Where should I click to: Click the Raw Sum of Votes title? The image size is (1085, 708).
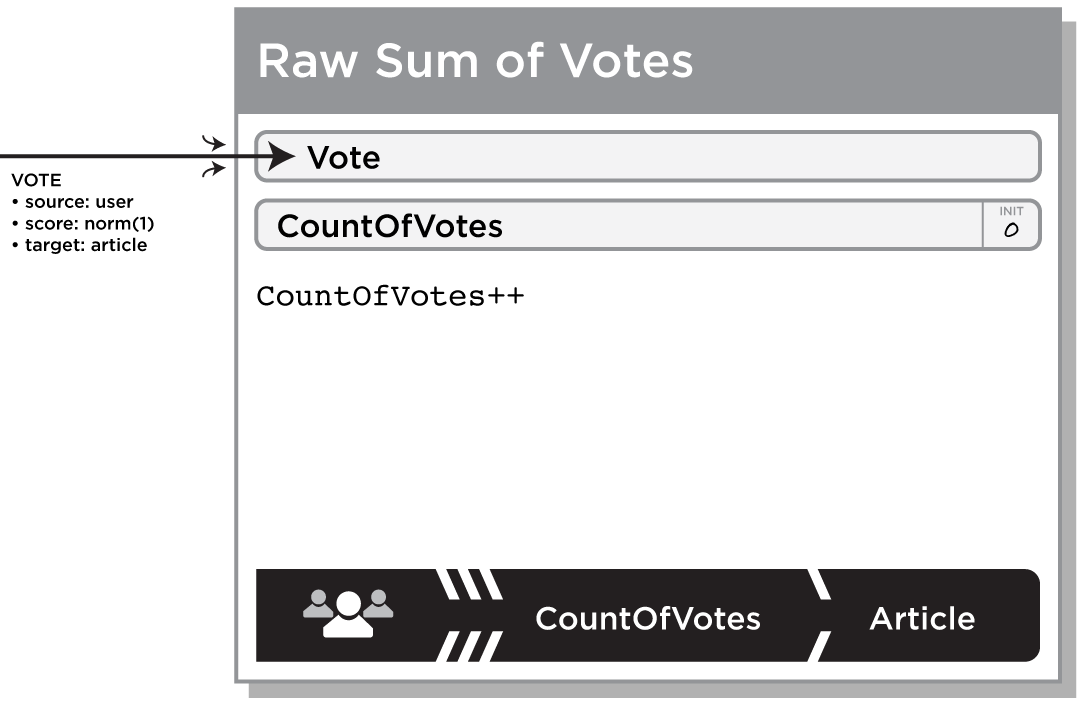475,61
